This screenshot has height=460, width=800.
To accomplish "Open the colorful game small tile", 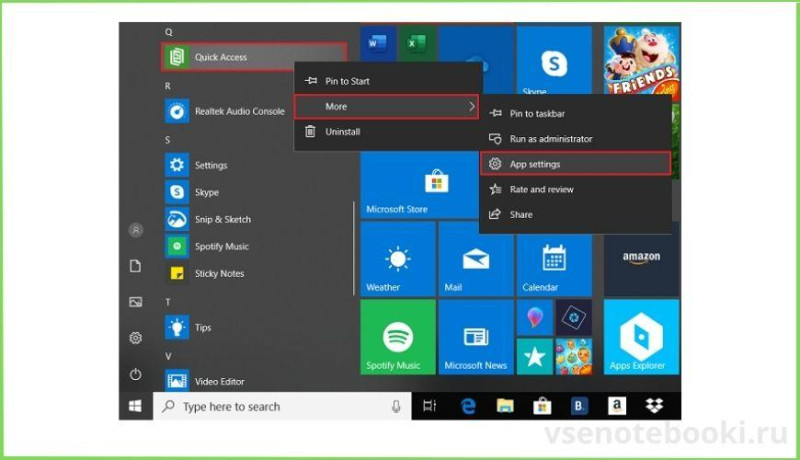I will (x=574, y=356).
